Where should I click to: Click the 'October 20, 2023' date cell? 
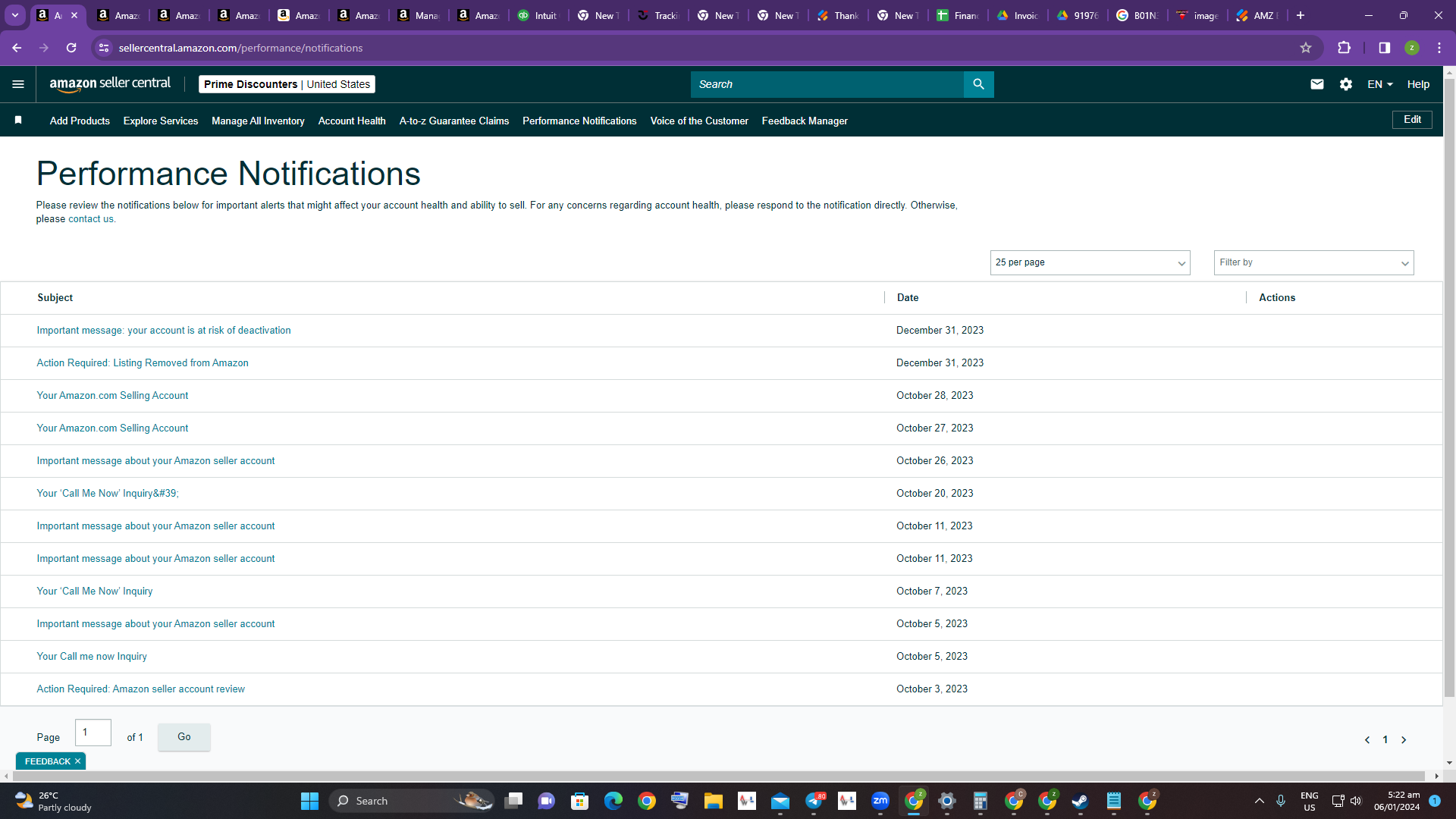934,494
